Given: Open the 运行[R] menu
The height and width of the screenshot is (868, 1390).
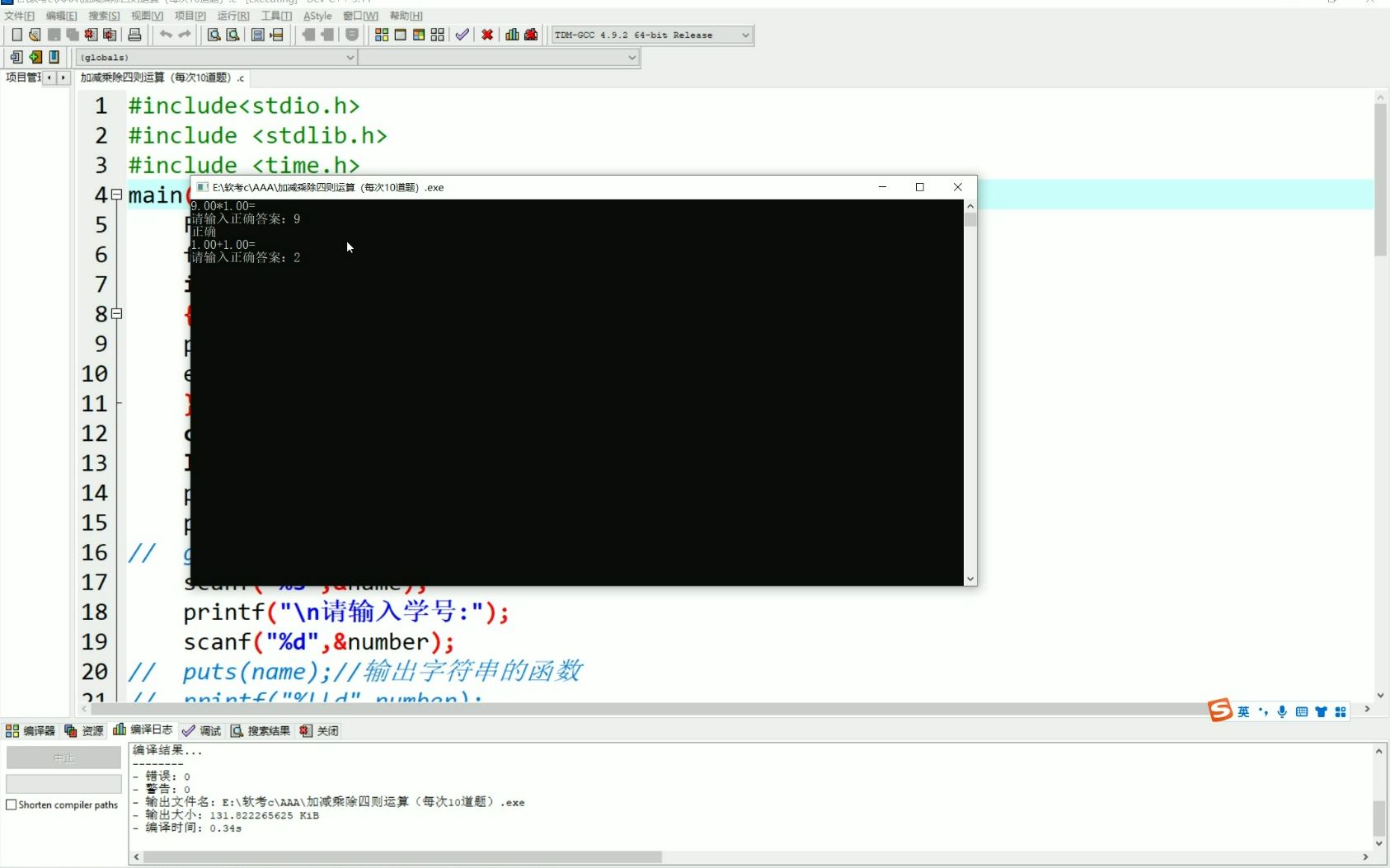Looking at the screenshot, I should pos(233,16).
